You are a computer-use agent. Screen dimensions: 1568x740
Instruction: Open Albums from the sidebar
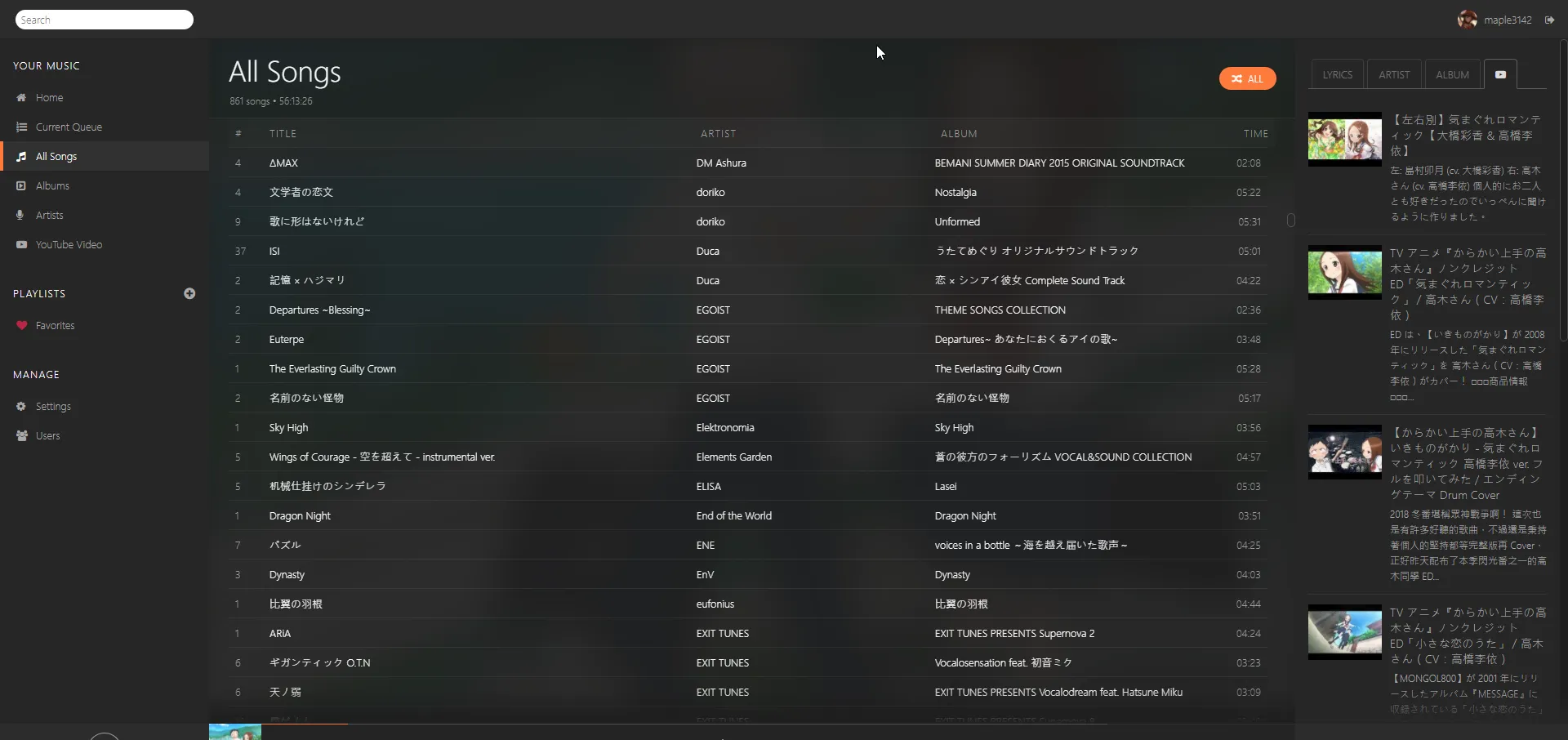[x=52, y=186]
